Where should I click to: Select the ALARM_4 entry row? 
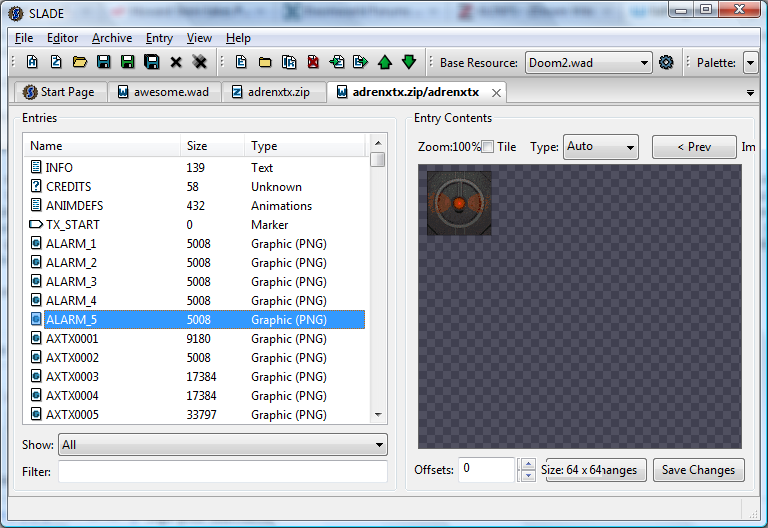[x=194, y=300]
